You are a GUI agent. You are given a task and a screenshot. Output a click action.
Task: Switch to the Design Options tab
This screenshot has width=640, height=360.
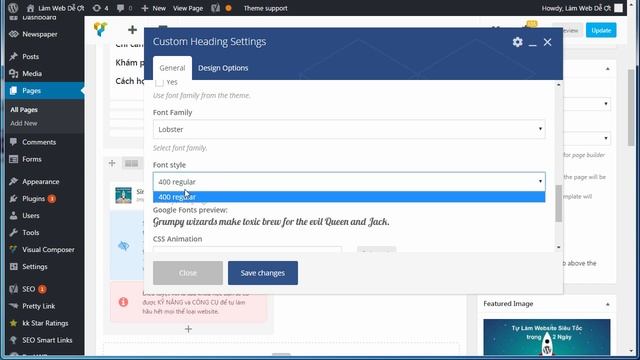pos(223,68)
